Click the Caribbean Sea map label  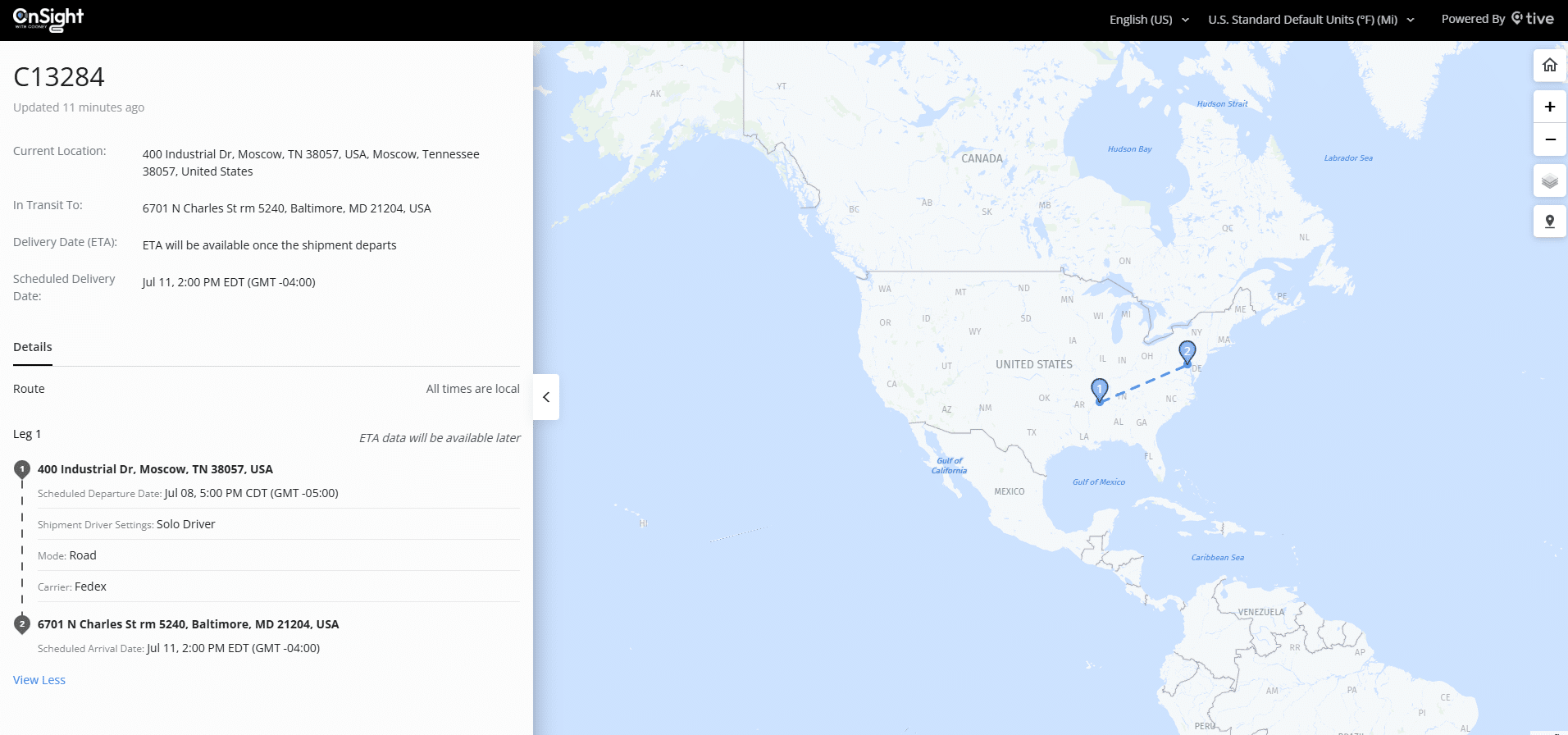tap(1217, 558)
